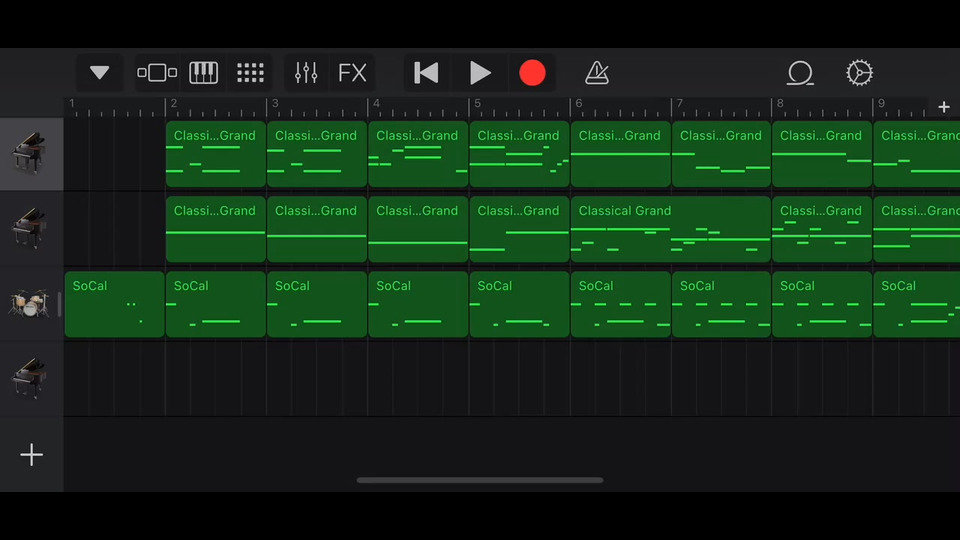This screenshot has width=960, height=540.
Task: Select track two piano region at bar 5
Action: click(x=519, y=229)
